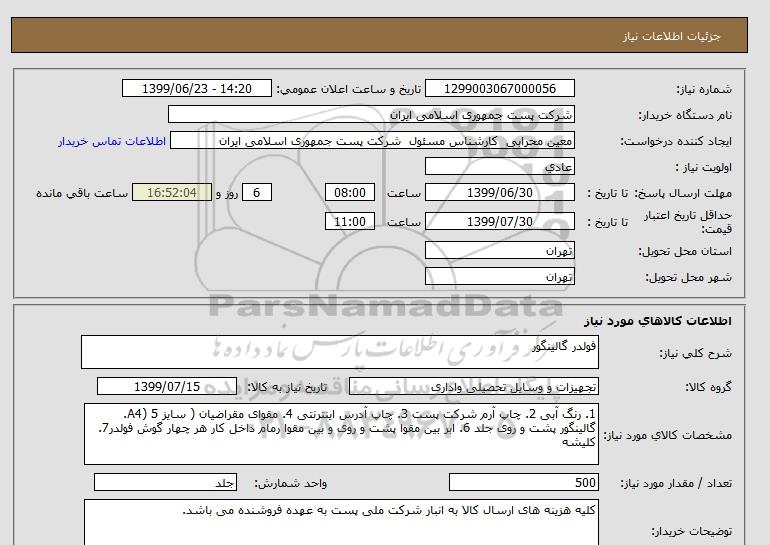
Task: Click the unit of measure field جلد
Action: tap(165, 482)
